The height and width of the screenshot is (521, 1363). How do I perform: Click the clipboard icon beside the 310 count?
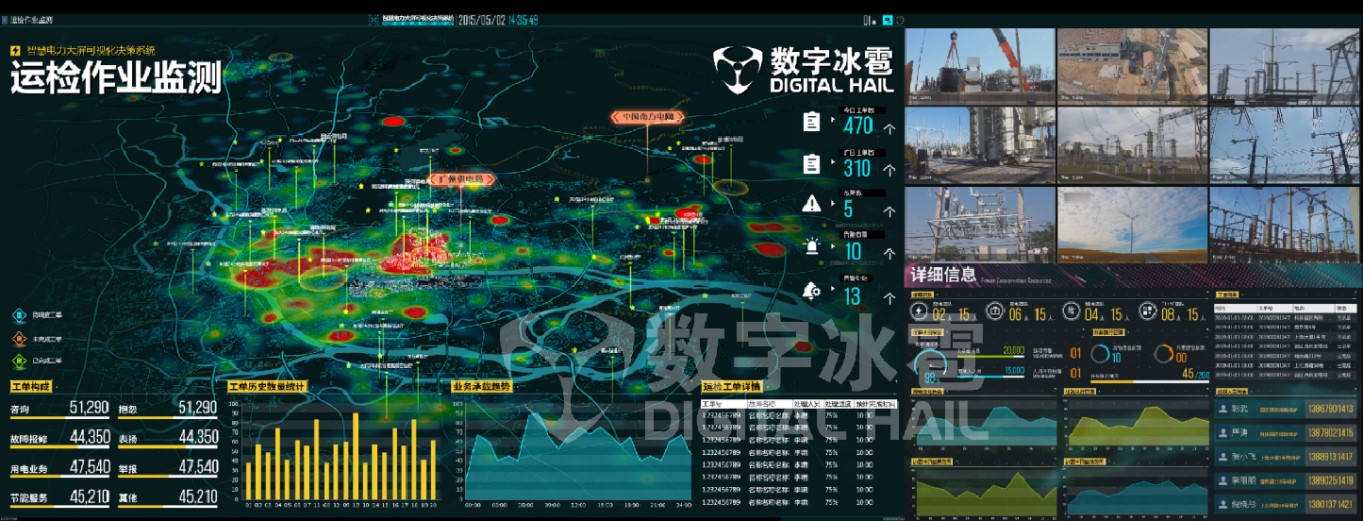811,164
